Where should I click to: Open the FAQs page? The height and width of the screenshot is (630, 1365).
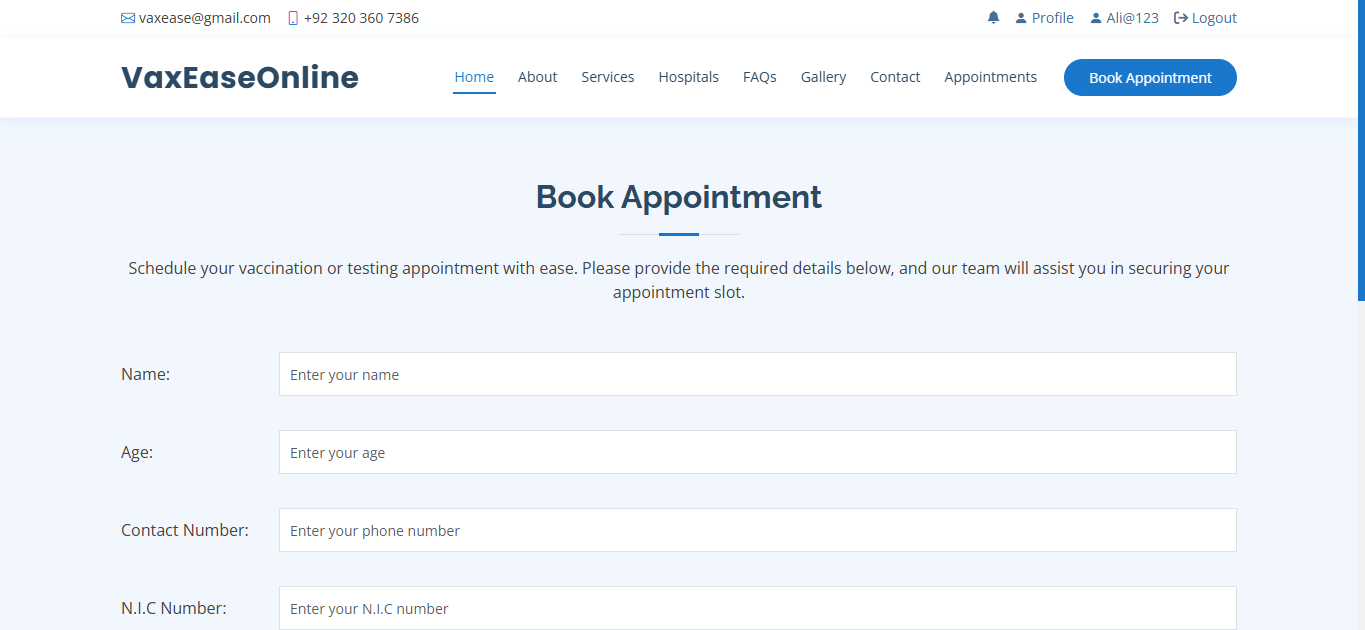click(x=760, y=77)
